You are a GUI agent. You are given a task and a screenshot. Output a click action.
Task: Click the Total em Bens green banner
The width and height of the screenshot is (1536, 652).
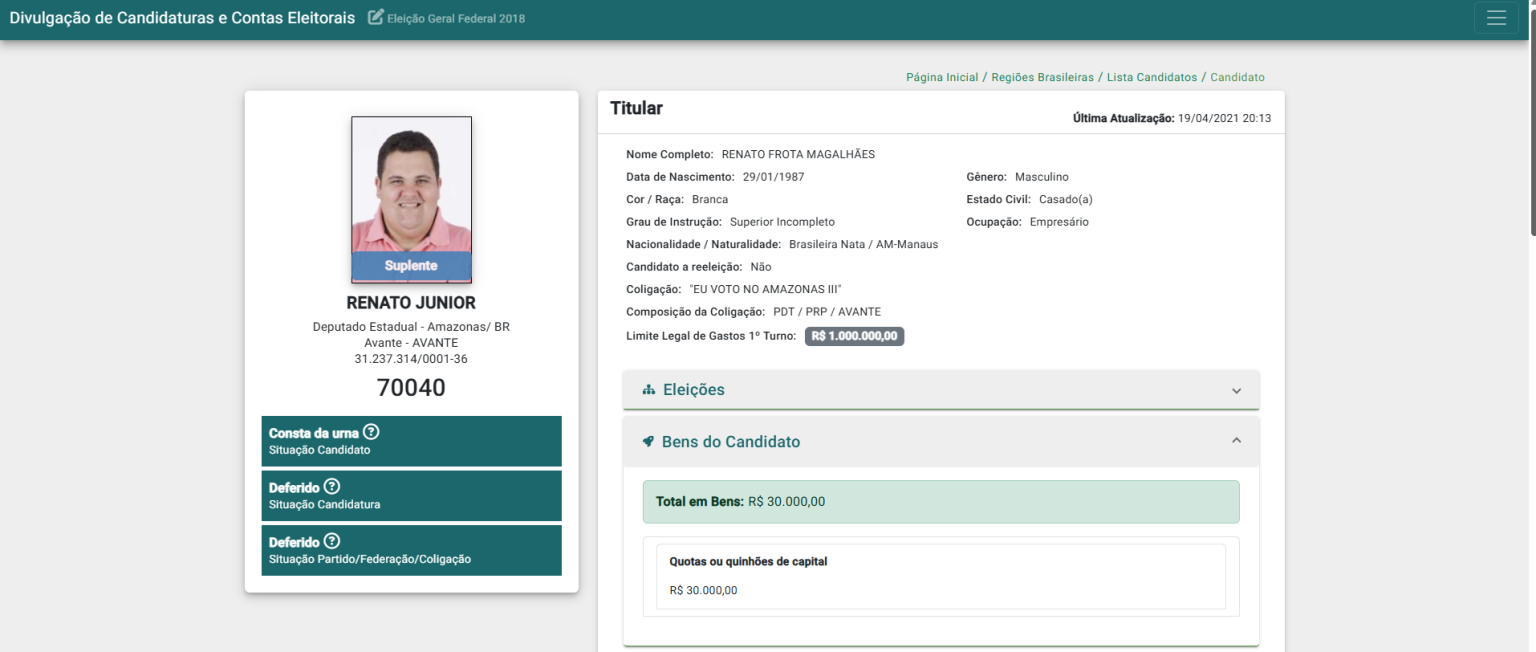(940, 502)
